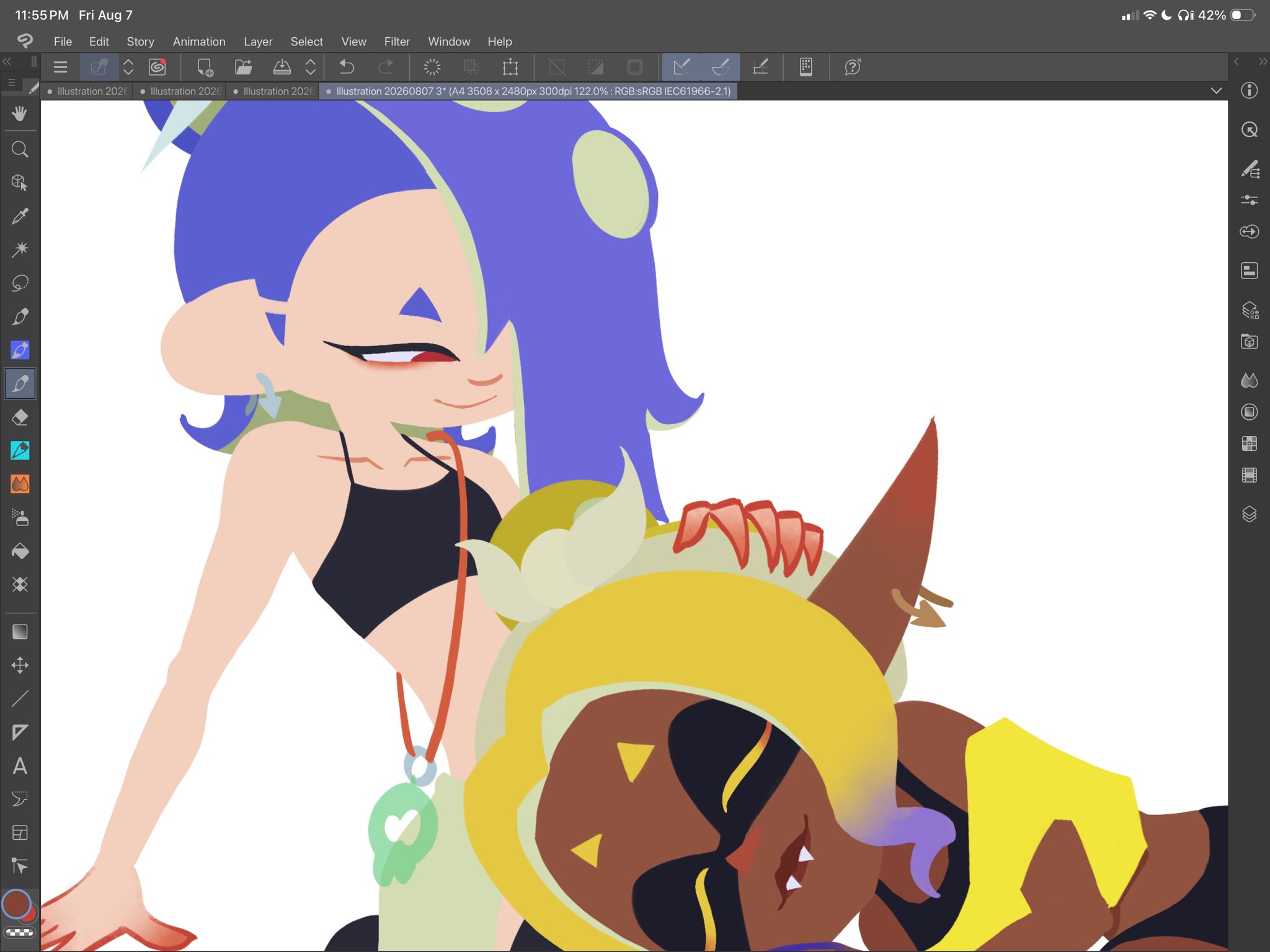Open the Timeline filmstrip palette
The height and width of the screenshot is (952, 1270).
[x=1250, y=475]
